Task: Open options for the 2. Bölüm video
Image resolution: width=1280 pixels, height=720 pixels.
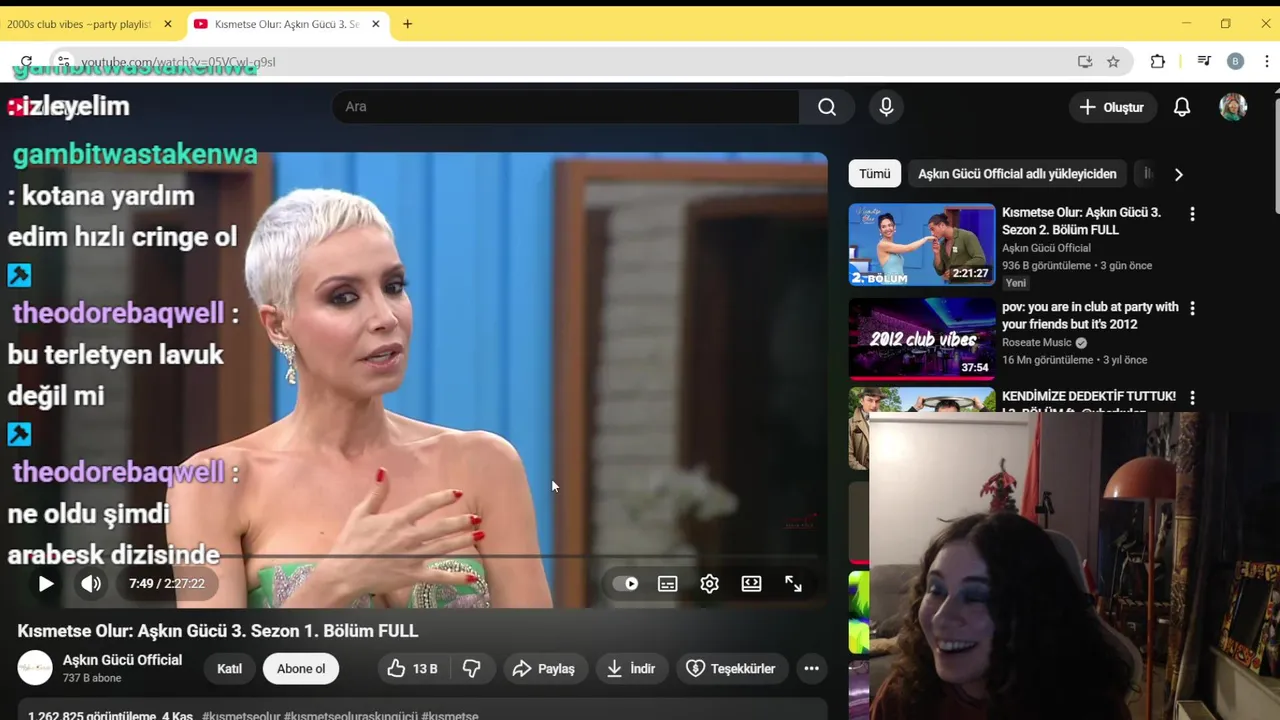Action: pos(1192,214)
